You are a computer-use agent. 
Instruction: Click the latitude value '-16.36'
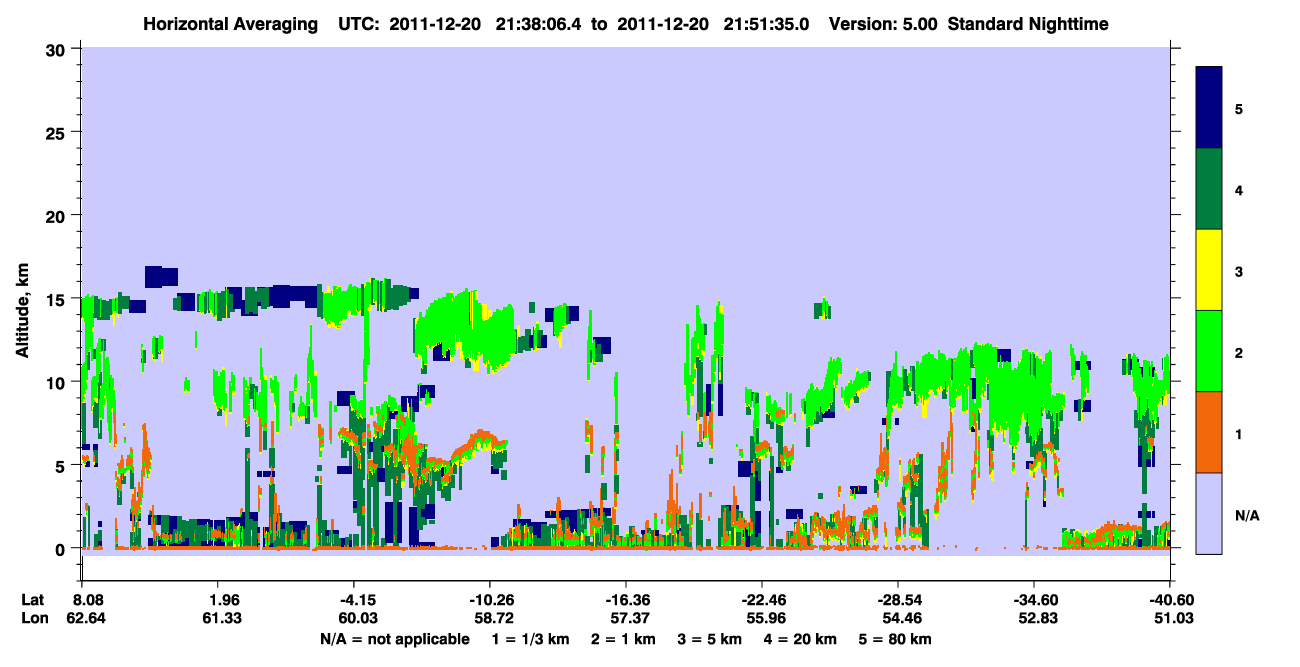tap(626, 600)
